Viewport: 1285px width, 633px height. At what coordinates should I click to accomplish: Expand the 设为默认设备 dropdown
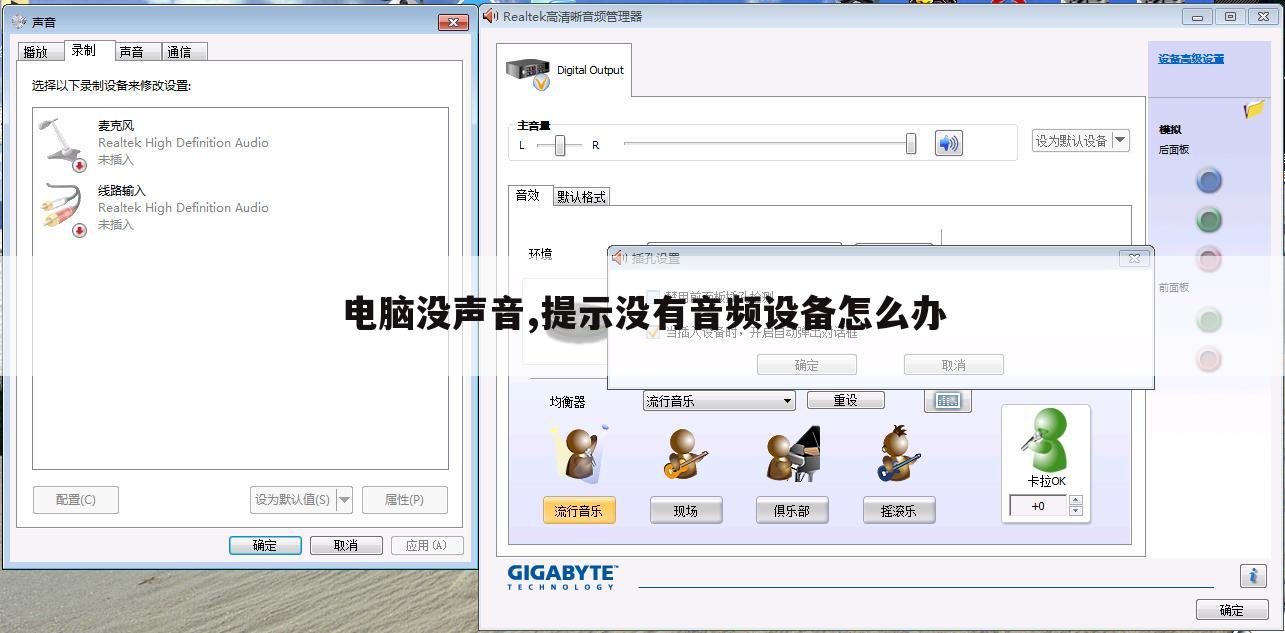[x=1120, y=141]
